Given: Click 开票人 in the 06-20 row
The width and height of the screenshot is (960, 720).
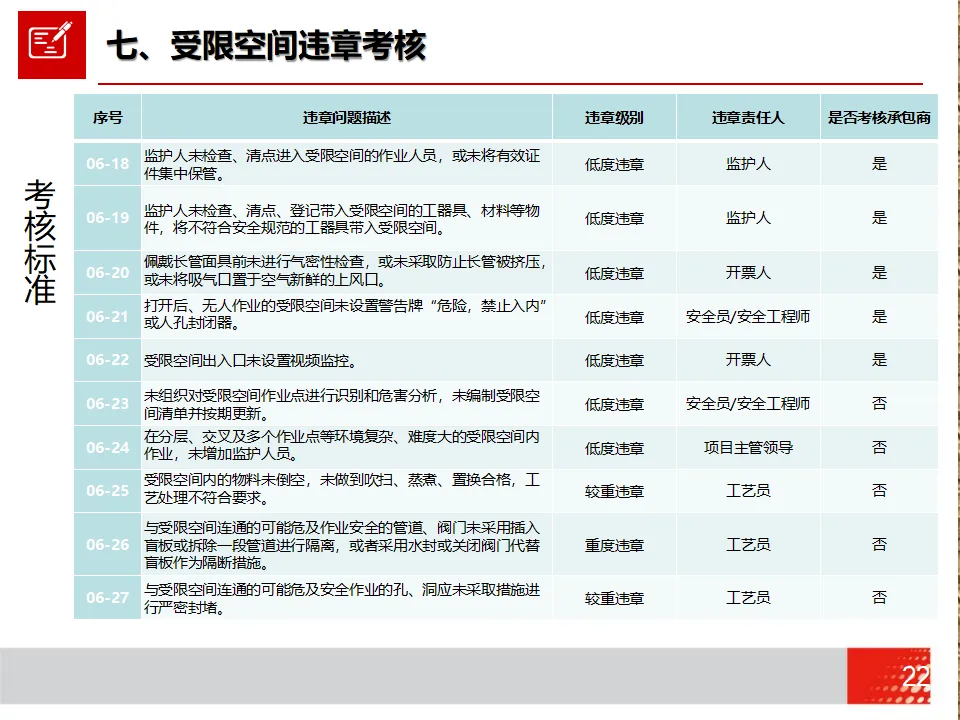Looking at the screenshot, I should pyautogui.click(x=748, y=272).
